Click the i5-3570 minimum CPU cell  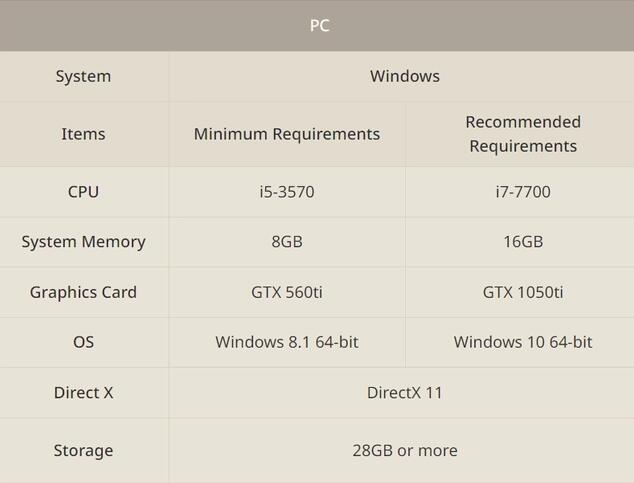click(287, 192)
